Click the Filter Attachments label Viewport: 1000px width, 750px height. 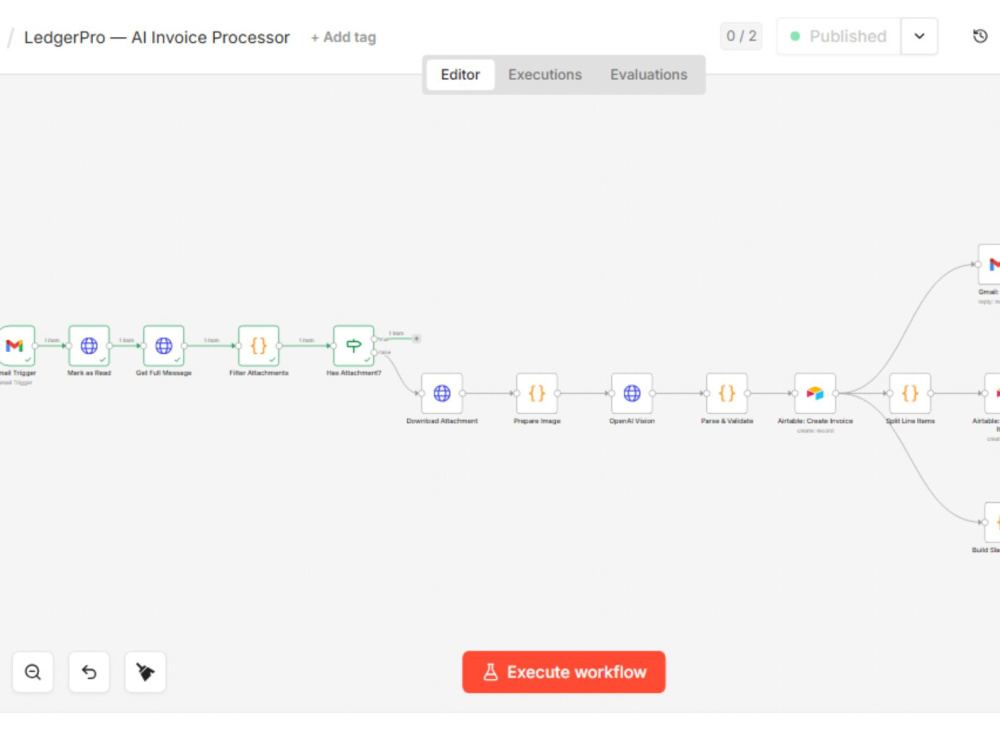coord(259,373)
